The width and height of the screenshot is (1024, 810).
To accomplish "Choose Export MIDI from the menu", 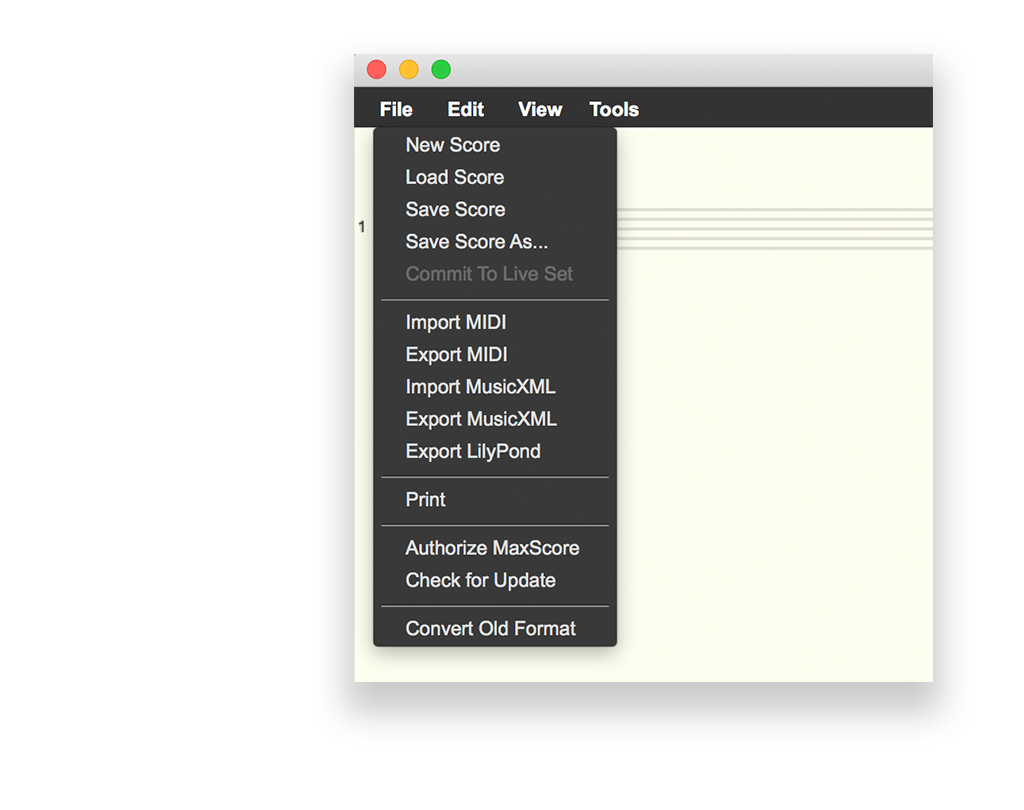I will 495,354.
